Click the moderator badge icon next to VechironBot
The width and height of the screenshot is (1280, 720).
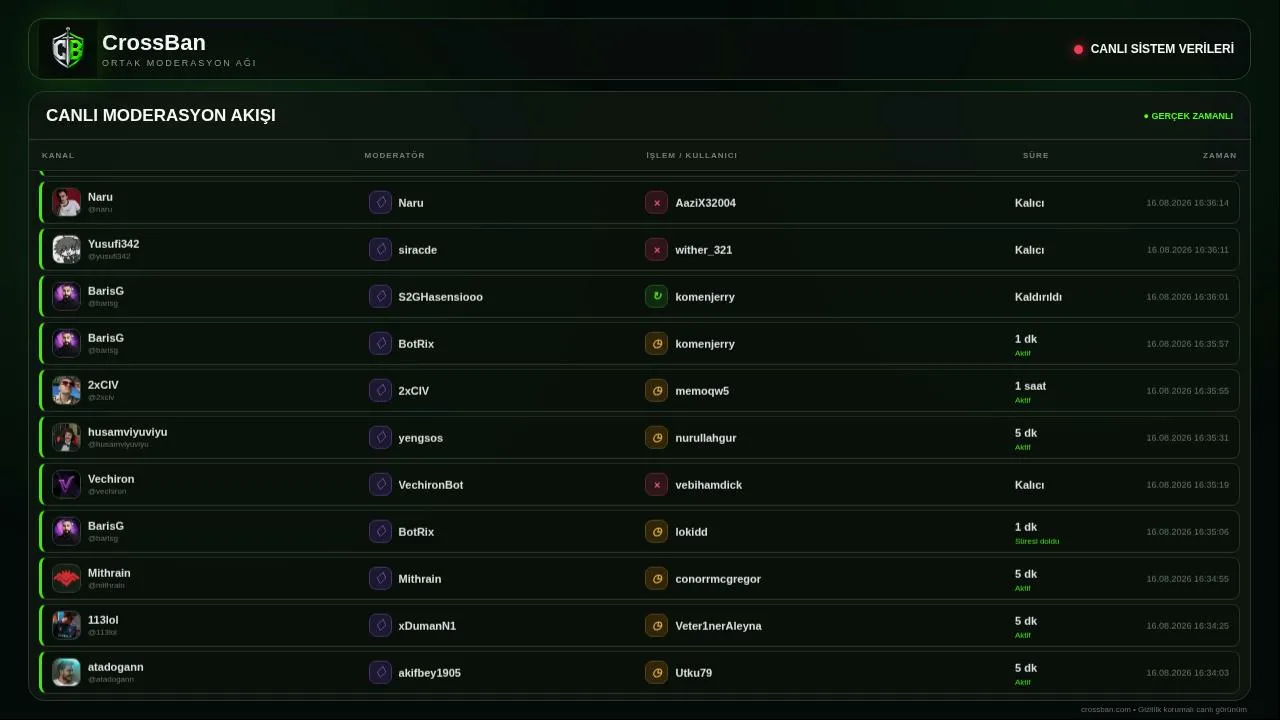point(380,485)
